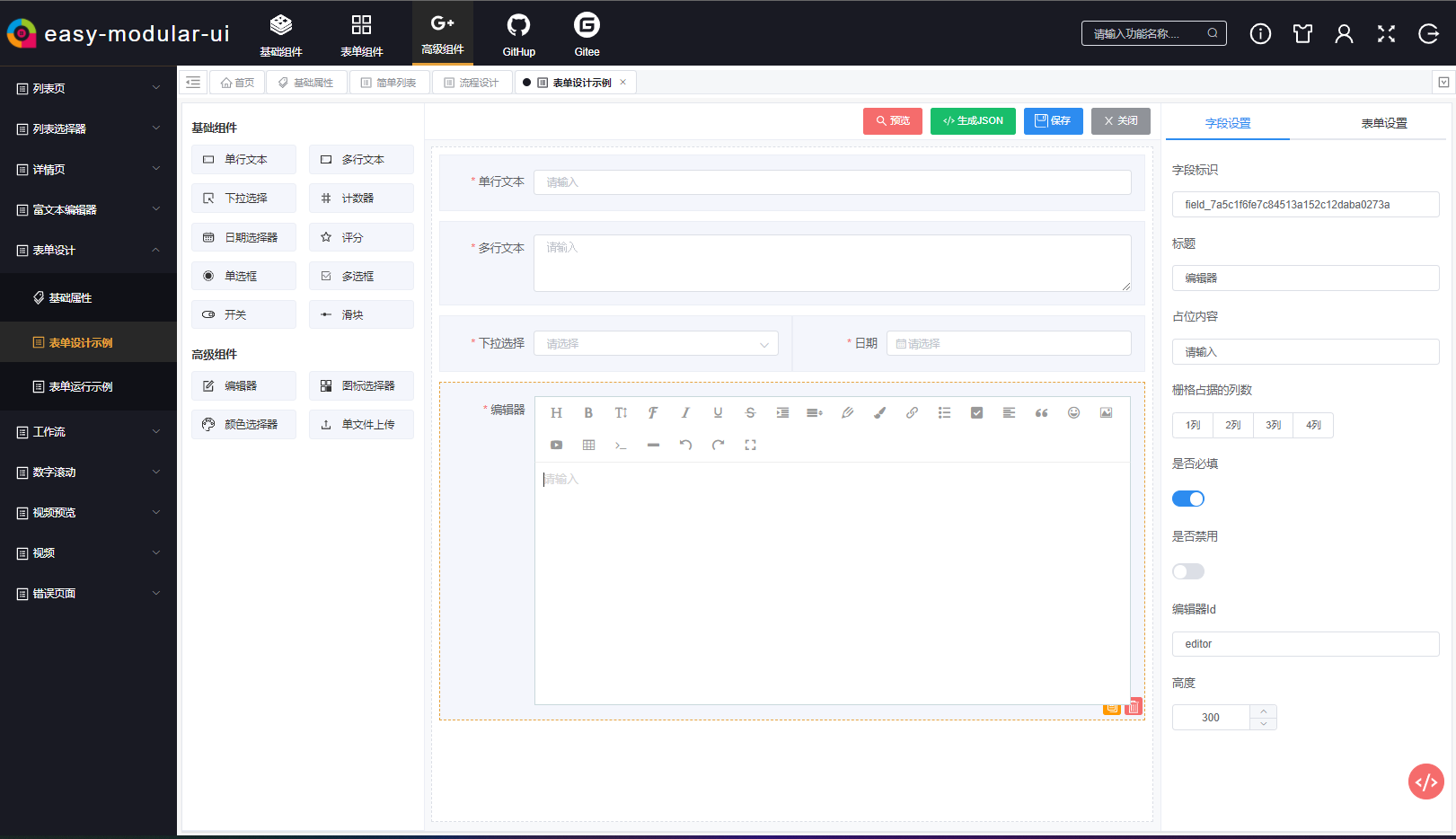Image resolution: width=1456 pixels, height=839 pixels.
Task: Delete the 编辑器 field via the trash icon
Action: pyautogui.click(x=1133, y=707)
